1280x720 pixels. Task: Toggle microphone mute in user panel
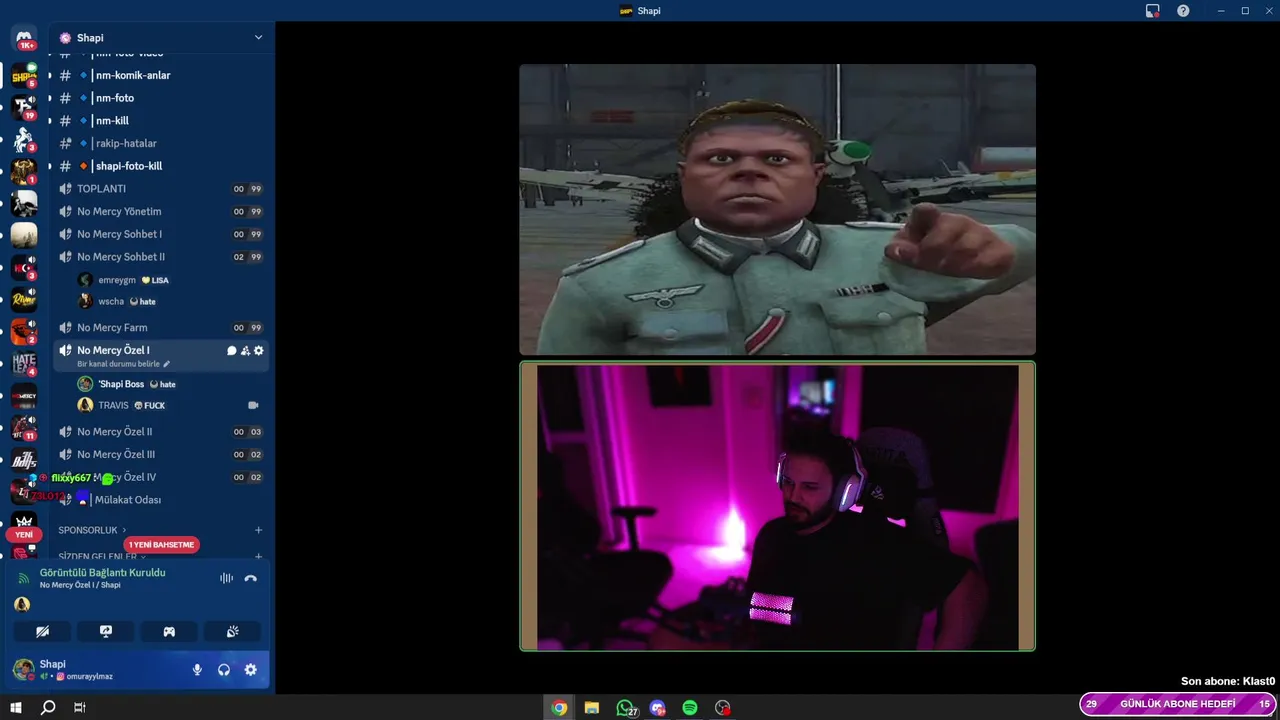(x=197, y=670)
